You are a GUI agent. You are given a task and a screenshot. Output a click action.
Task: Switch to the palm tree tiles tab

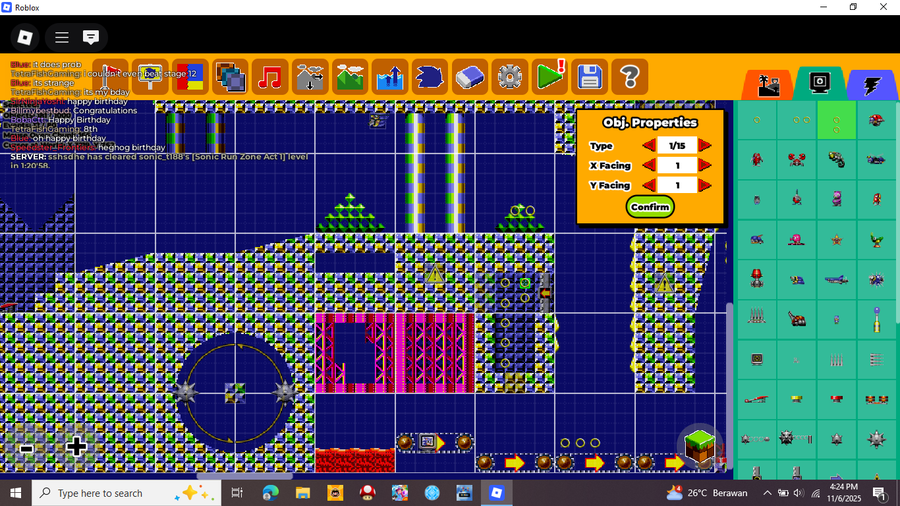coord(768,85)
